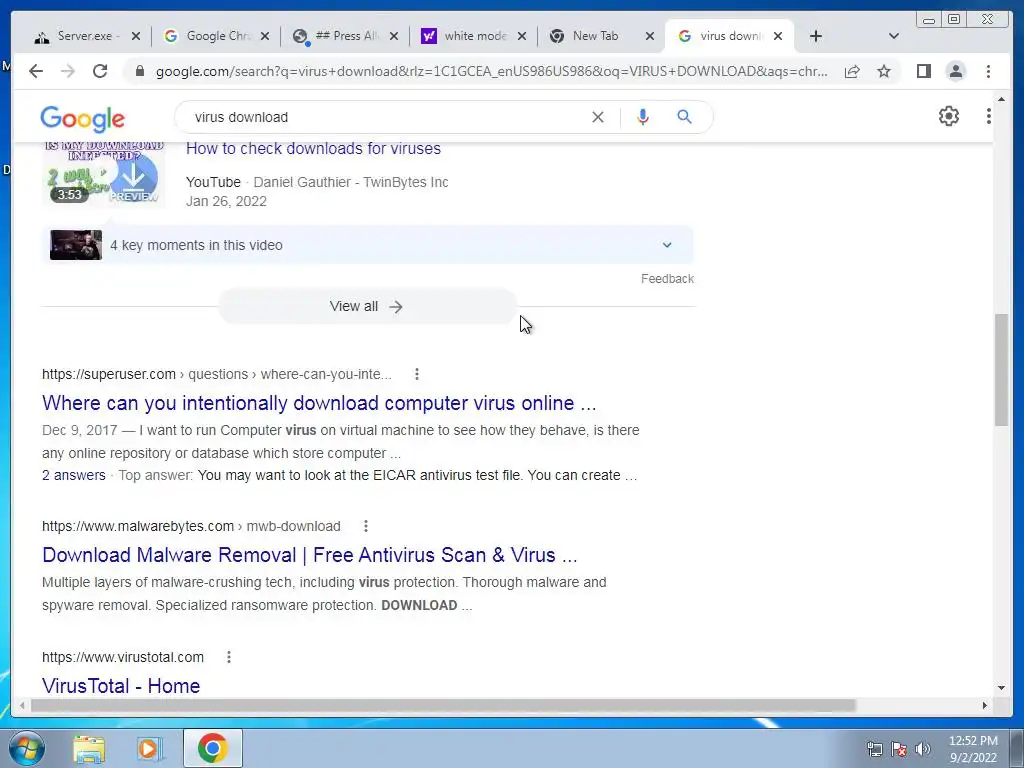Click horizontal scrollbar thumb
The width and height of the screenshot is (1024, 768).
pos(443,705)
